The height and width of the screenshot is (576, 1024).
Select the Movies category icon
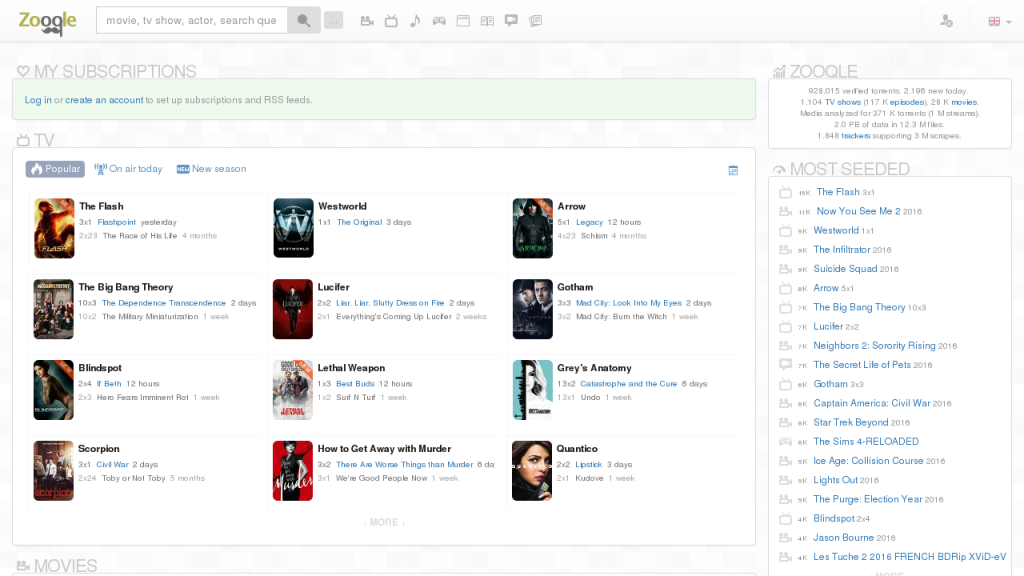tap(367, 20)
